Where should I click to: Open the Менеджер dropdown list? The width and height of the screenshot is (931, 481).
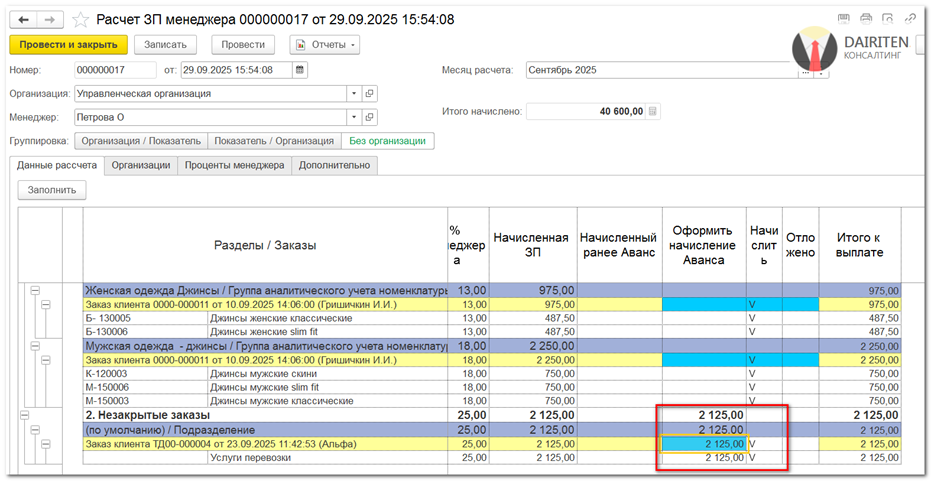354,118
